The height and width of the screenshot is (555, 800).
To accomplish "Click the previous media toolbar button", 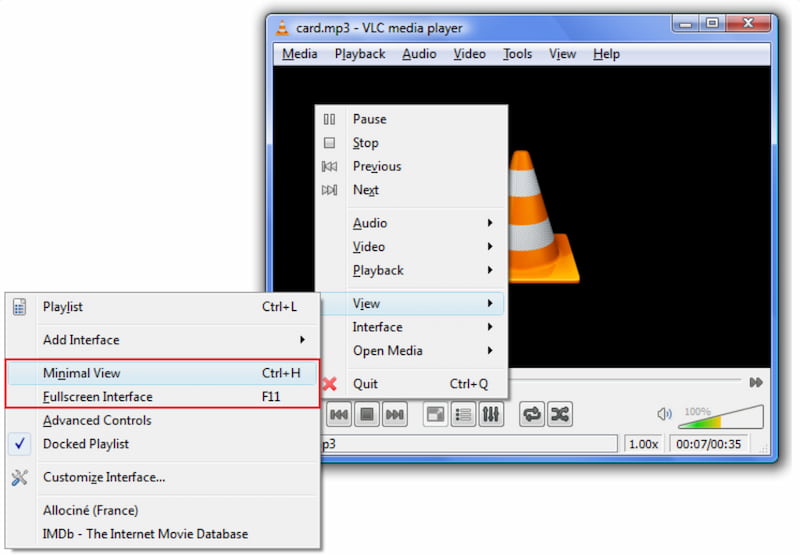I will [x=339, y=414].
